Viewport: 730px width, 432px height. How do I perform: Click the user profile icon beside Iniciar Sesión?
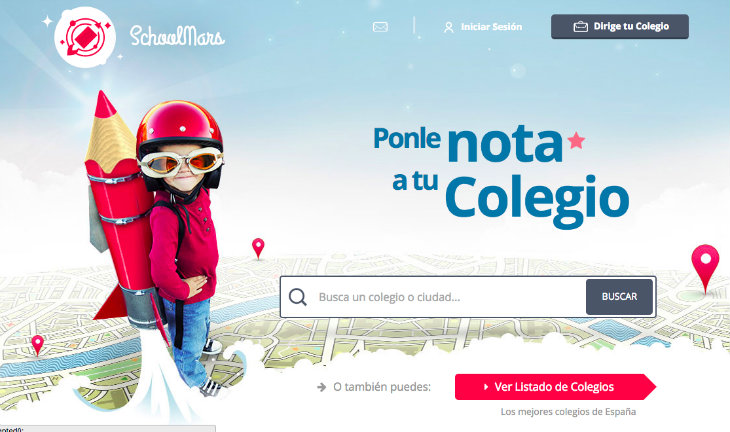pos(448,27)
